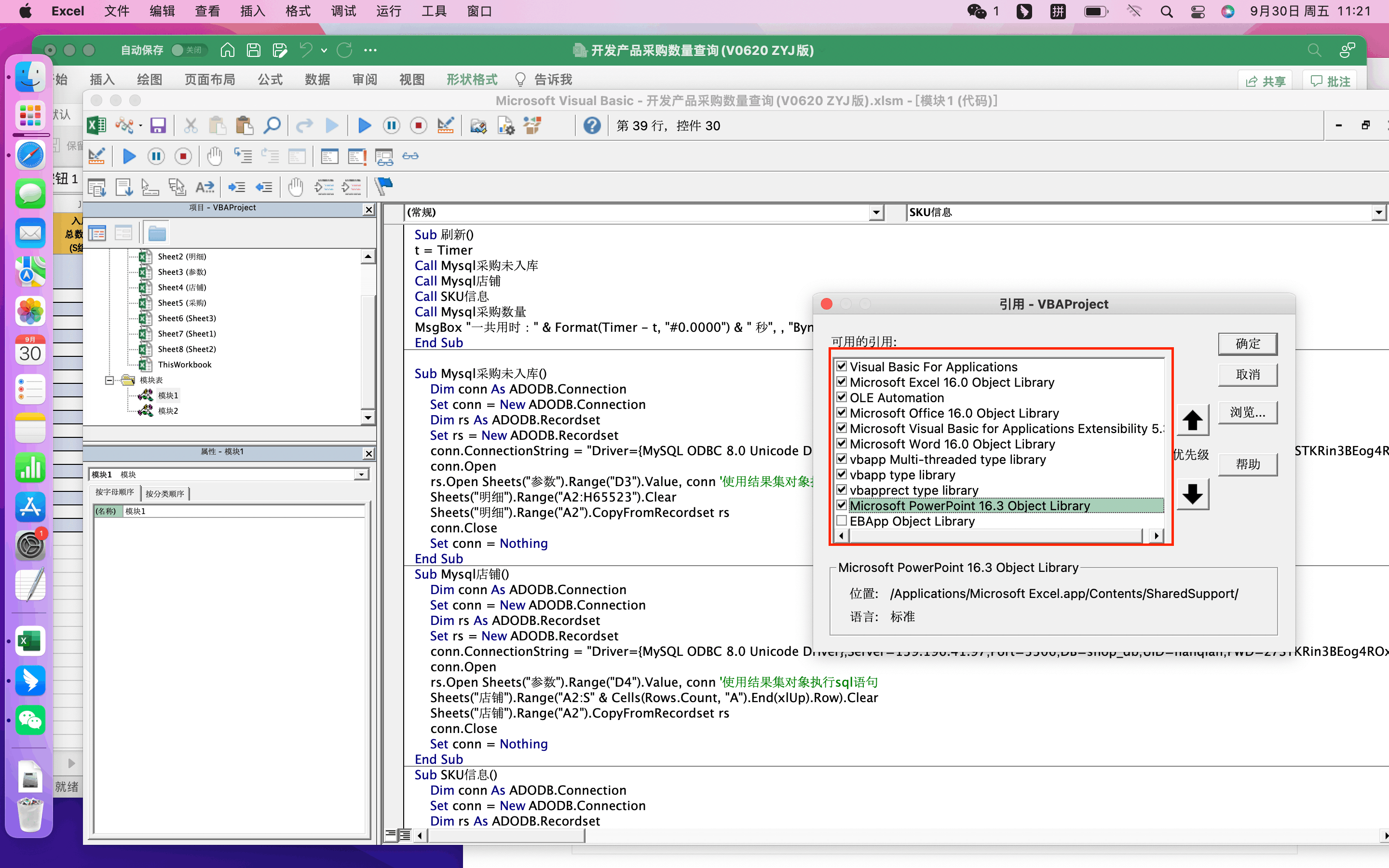Click Excel Home icon in title bar
Image resolution: width=1389 pixels, height=868 pixels.
(x=227, y=50)
